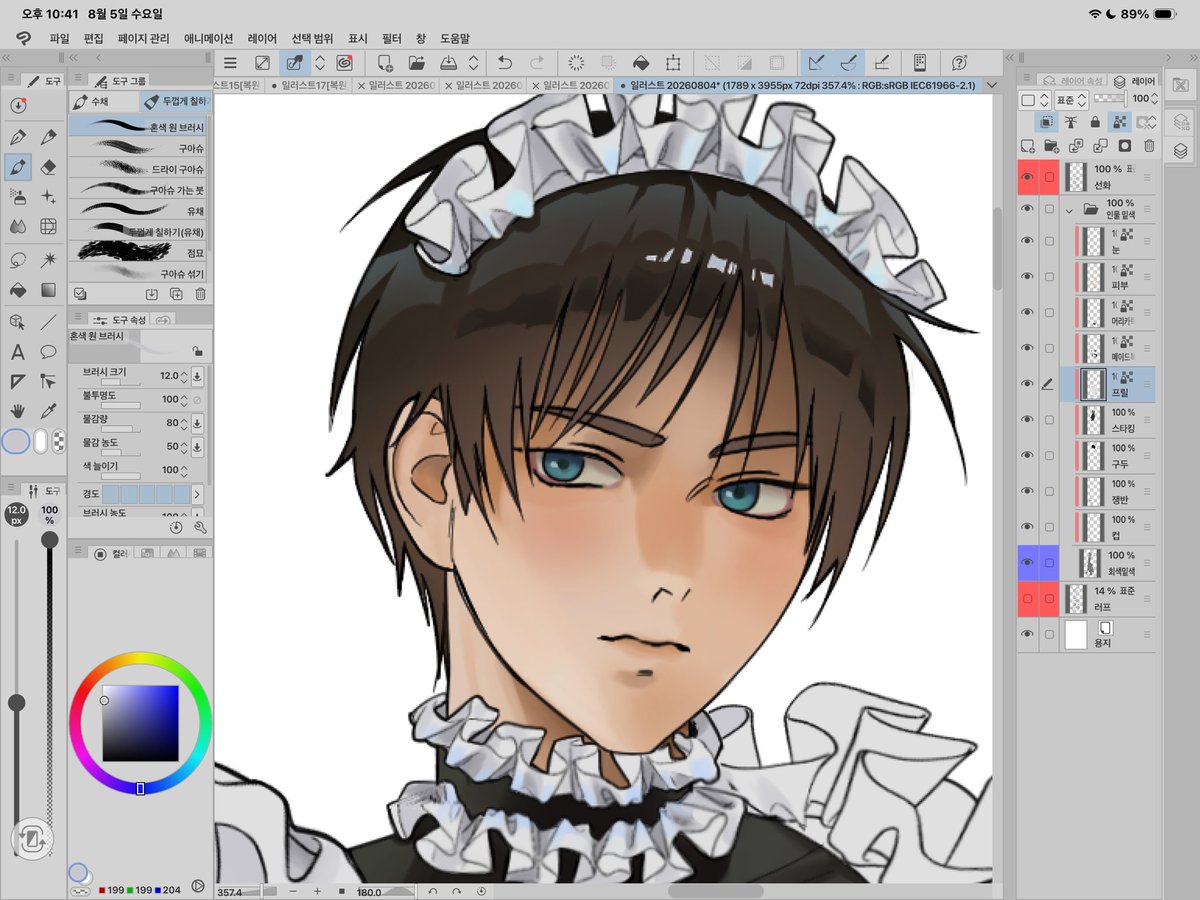The width and height of the screenshot is (1200, 900).
Task: Click the 브러시 크기 value stepper
Action: (x=184, y=376)
